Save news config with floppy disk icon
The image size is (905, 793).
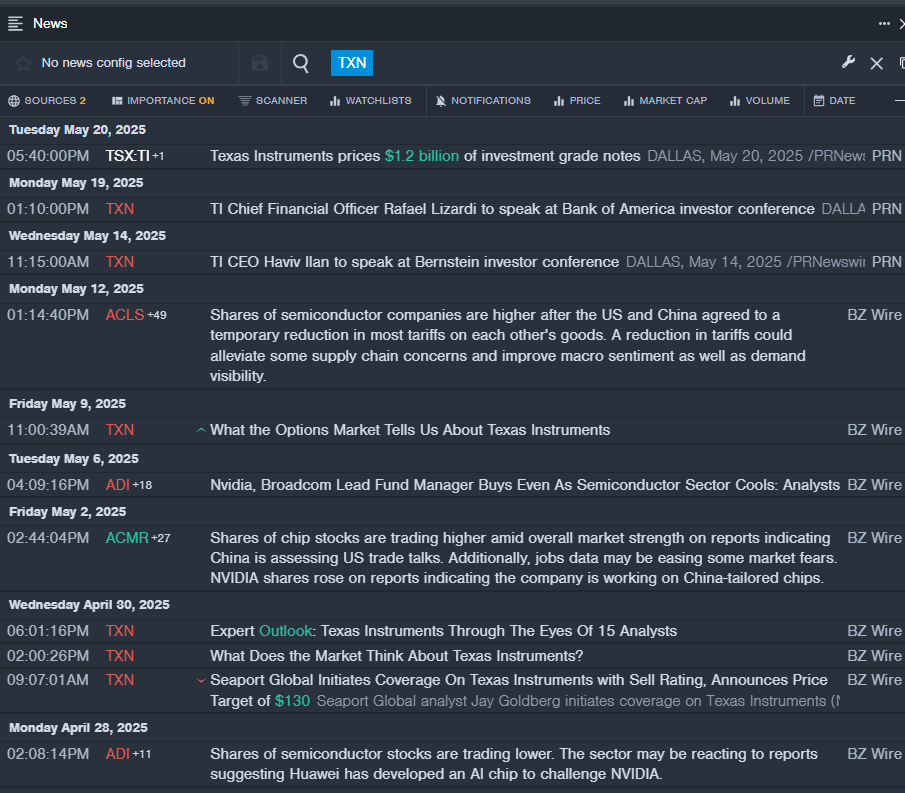(260, 63)
